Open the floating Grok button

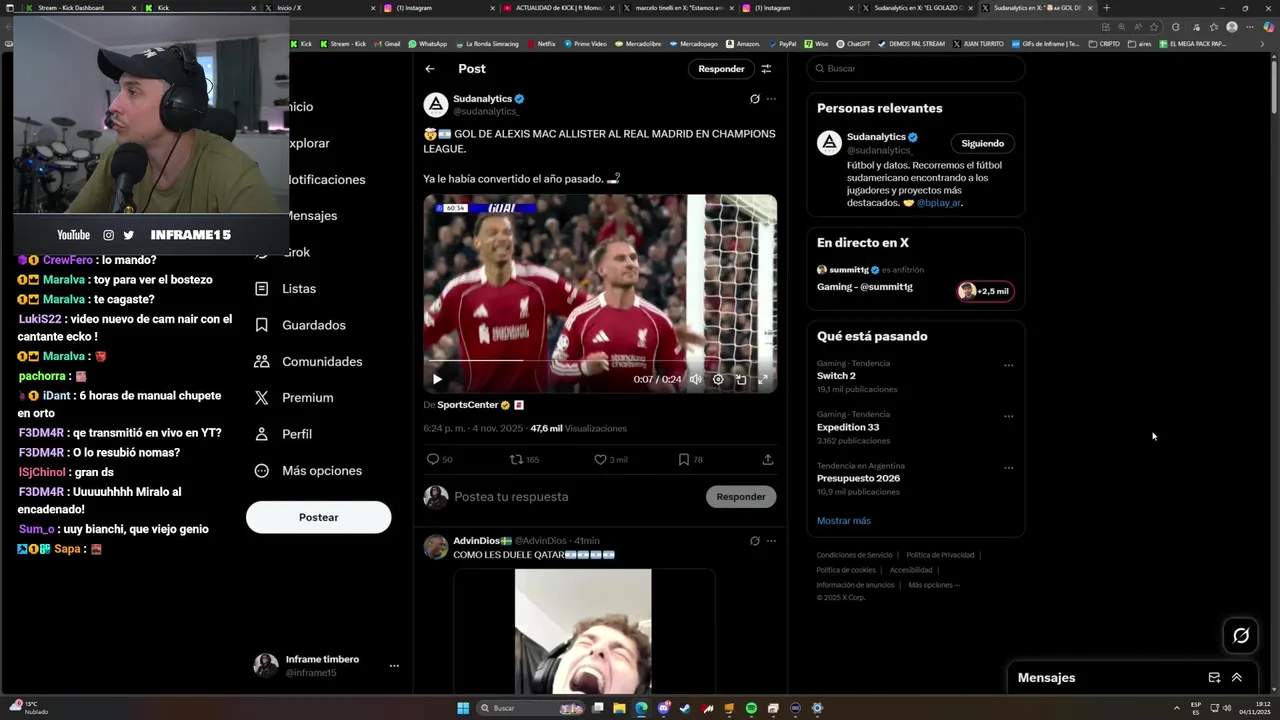(x=1241, y=635)
